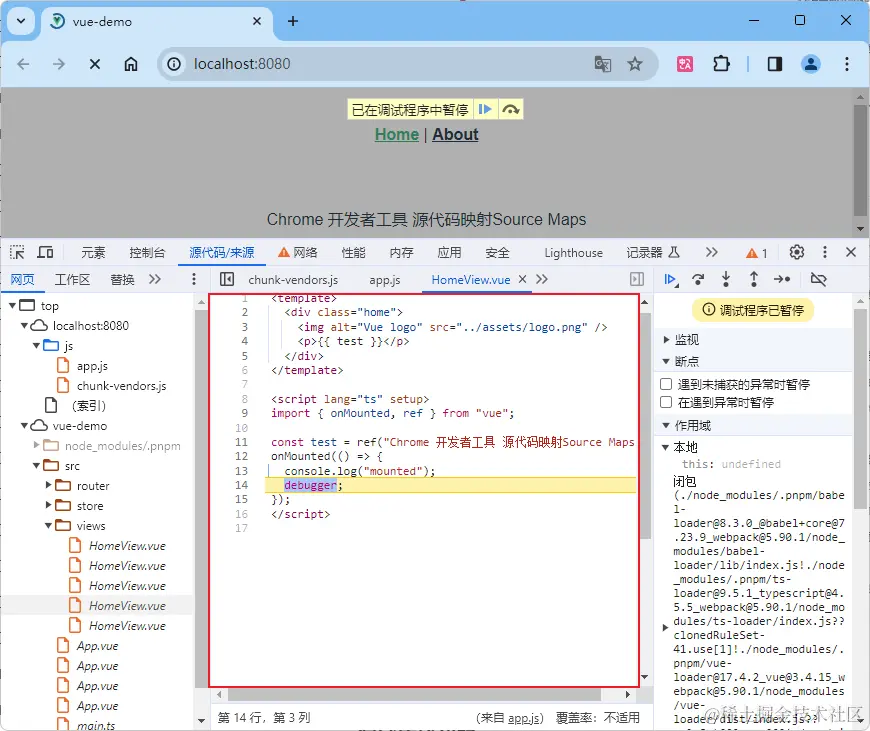The width and height of the screenshot is (870, 731).
Task: Resume from the paused-in-debugger page overlay
Action: click(x=485, y=109)
